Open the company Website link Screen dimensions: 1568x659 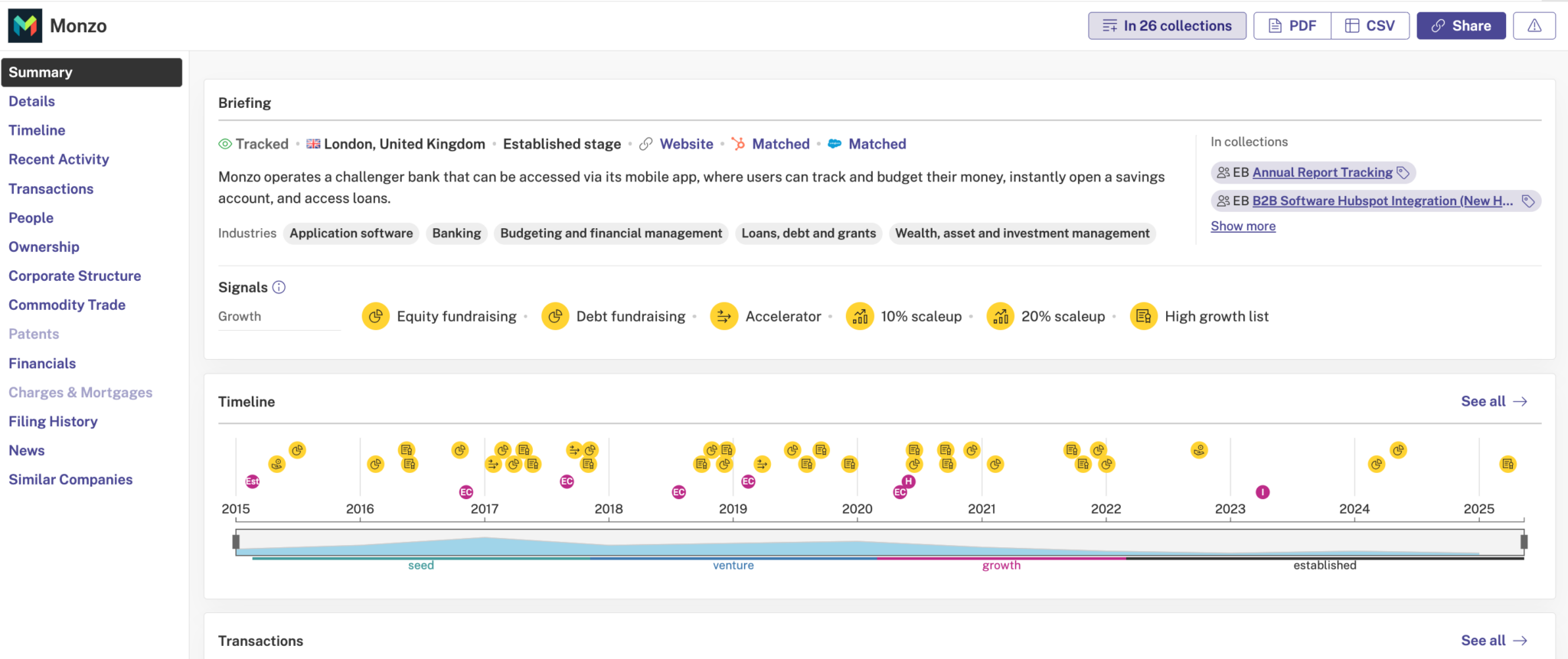click(686, 144)
